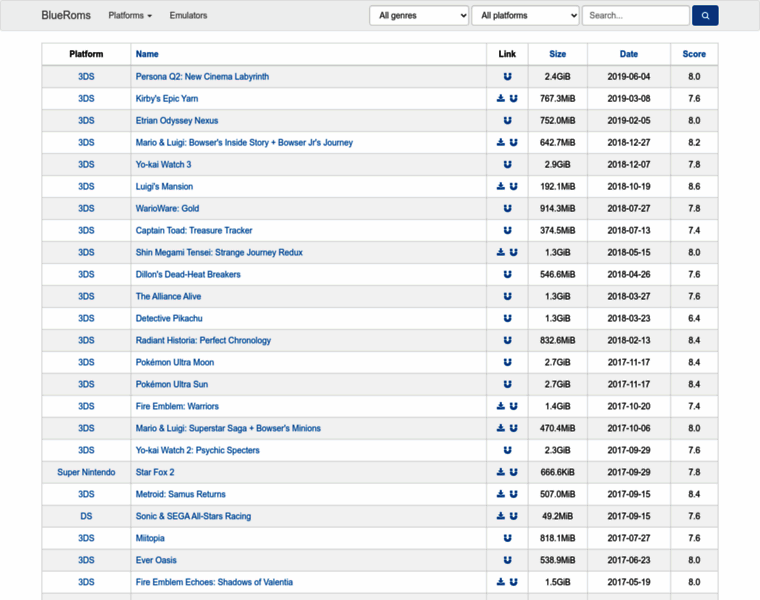
Task: Click download icon for Fire Emblem Echoes
Action: coord(501,582)
